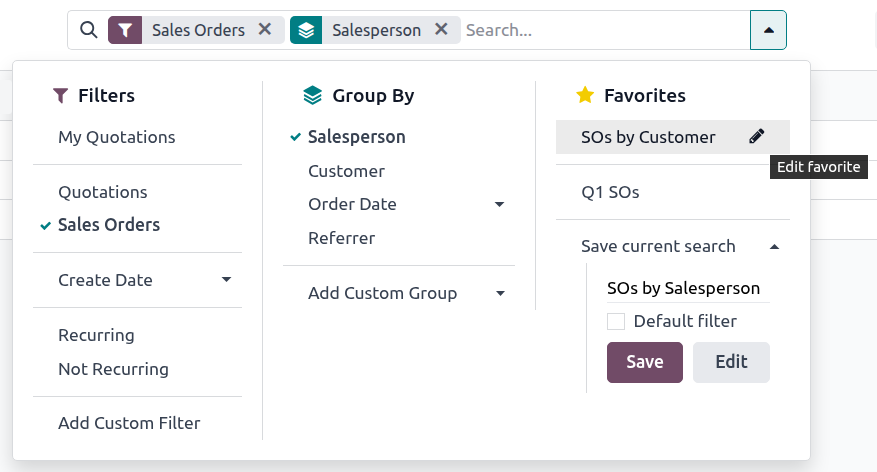Select the My Quotations filter
Viewport: 877px width, 472px height.
click(116, 137)
